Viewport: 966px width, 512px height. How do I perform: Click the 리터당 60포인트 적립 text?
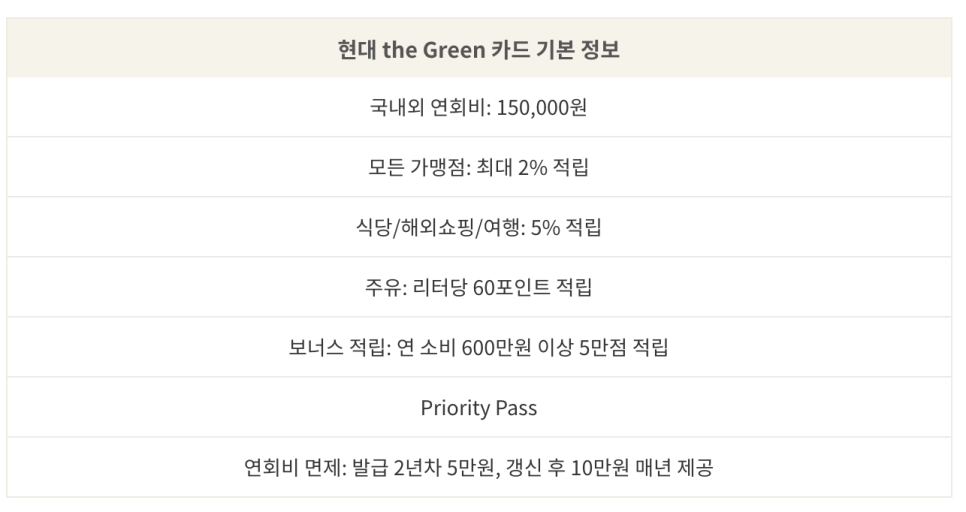click(x=502, y=287)
